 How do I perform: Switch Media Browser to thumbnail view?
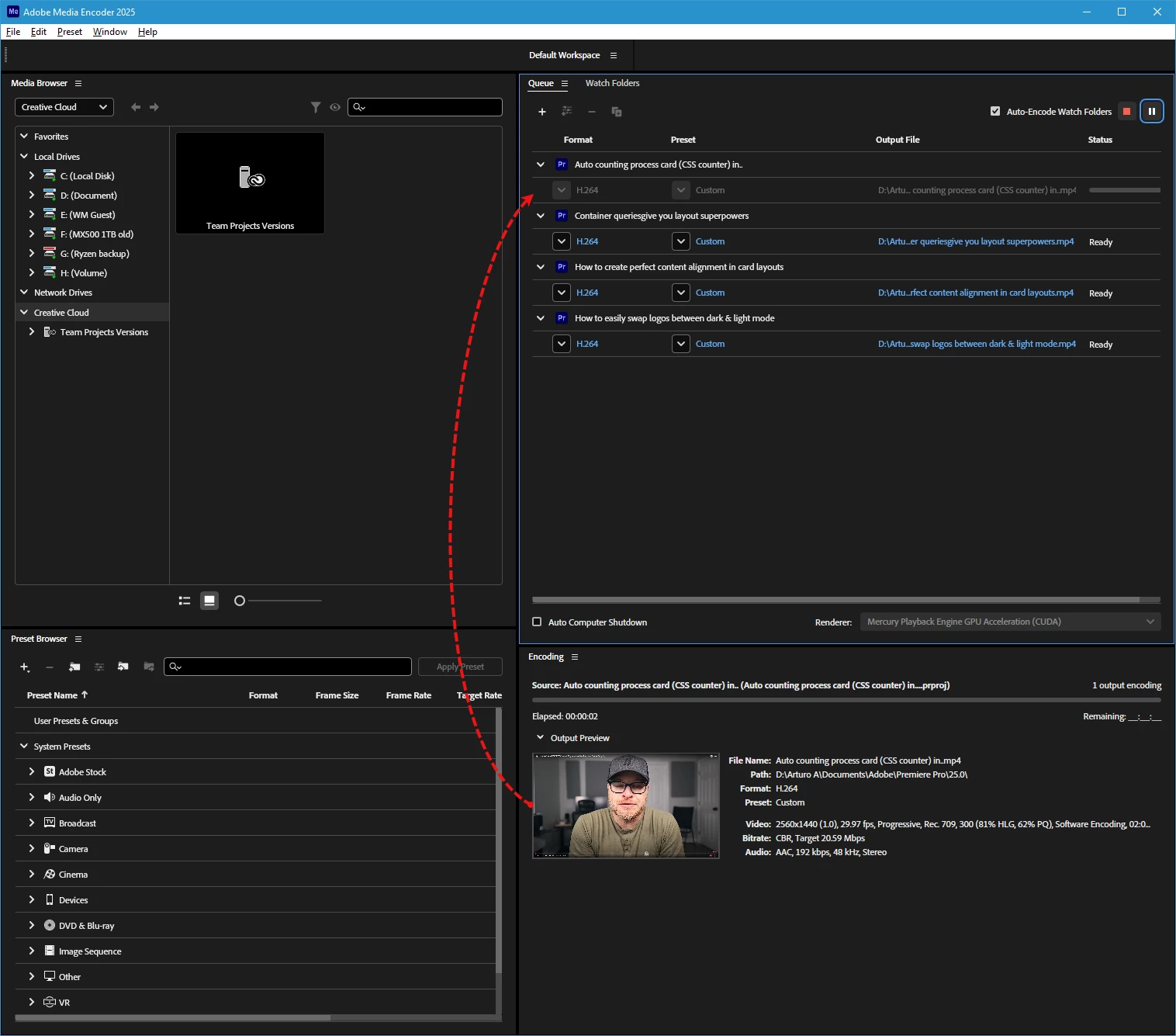point(209,601)
